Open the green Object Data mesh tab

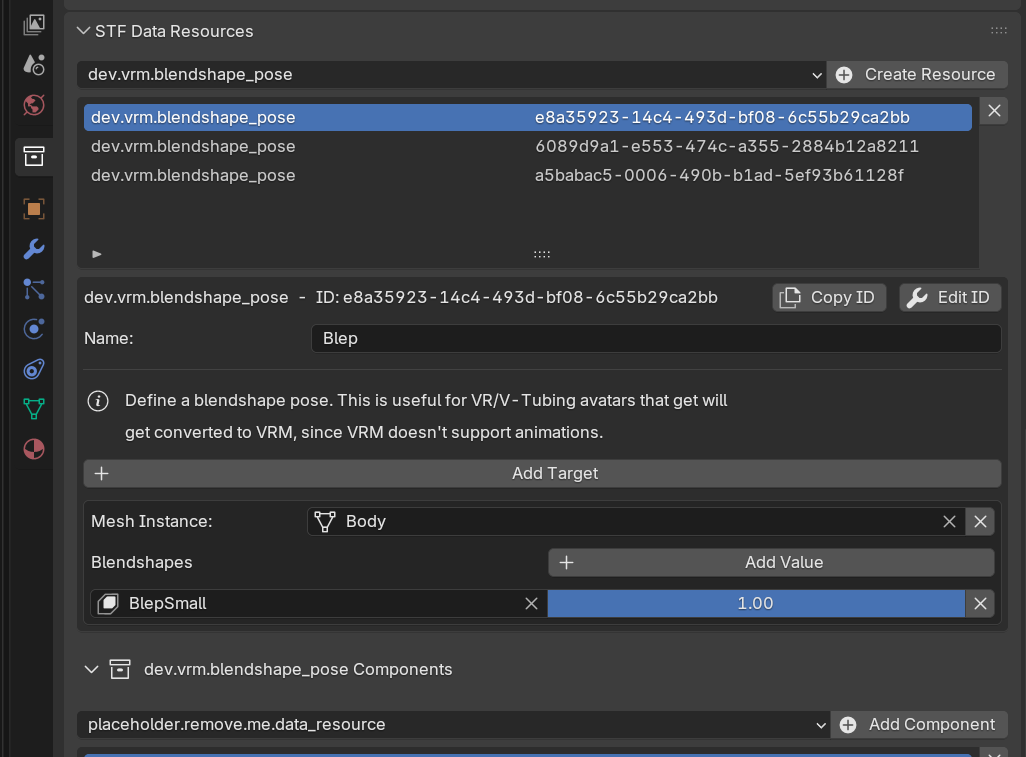click(34, 409)
